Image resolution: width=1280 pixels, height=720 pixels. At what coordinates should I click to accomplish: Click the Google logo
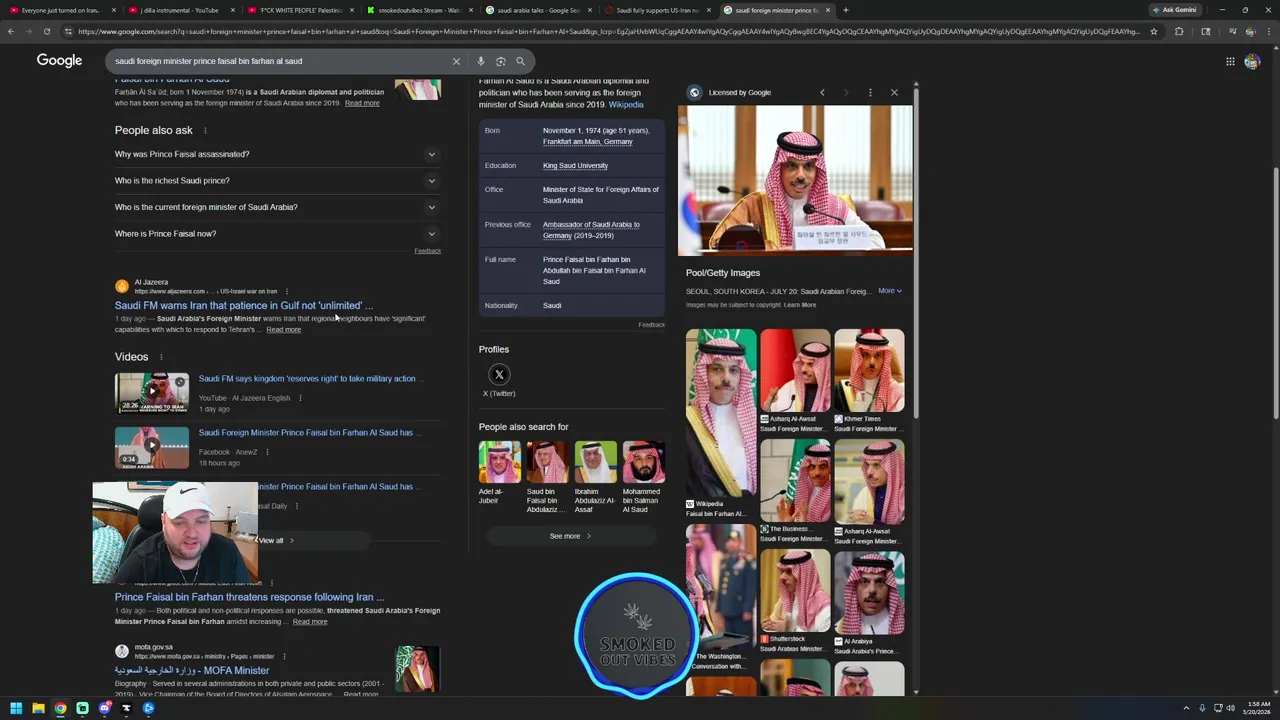click(x=59, y=61)
